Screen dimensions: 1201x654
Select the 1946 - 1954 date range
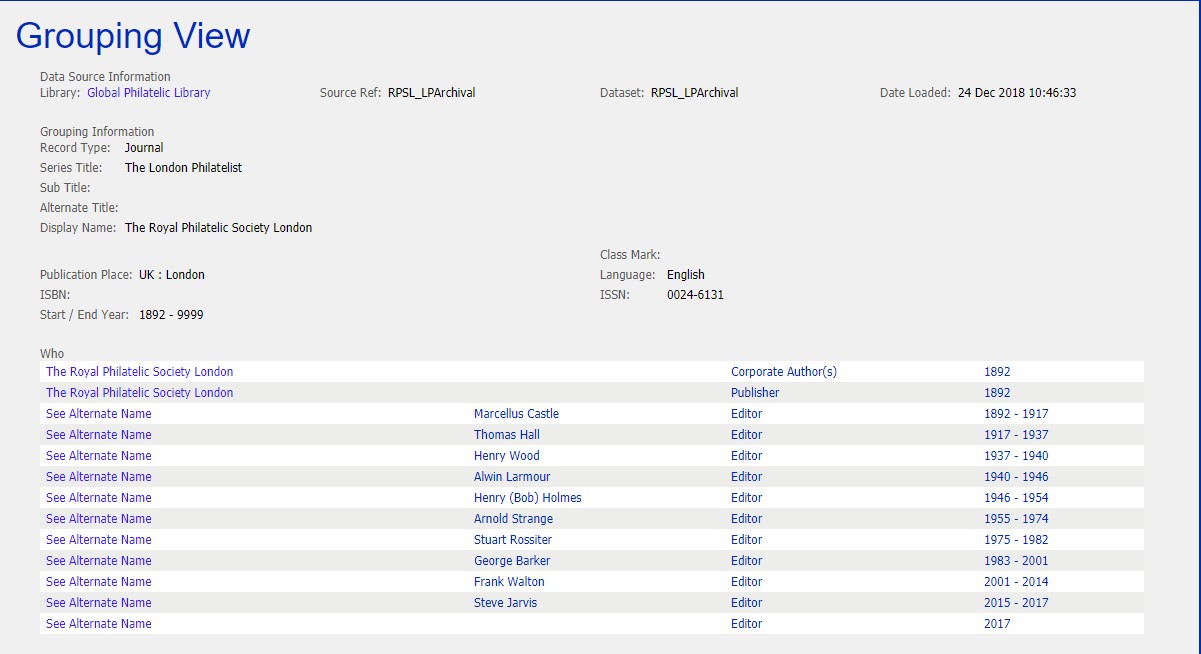coord(1016,498)
